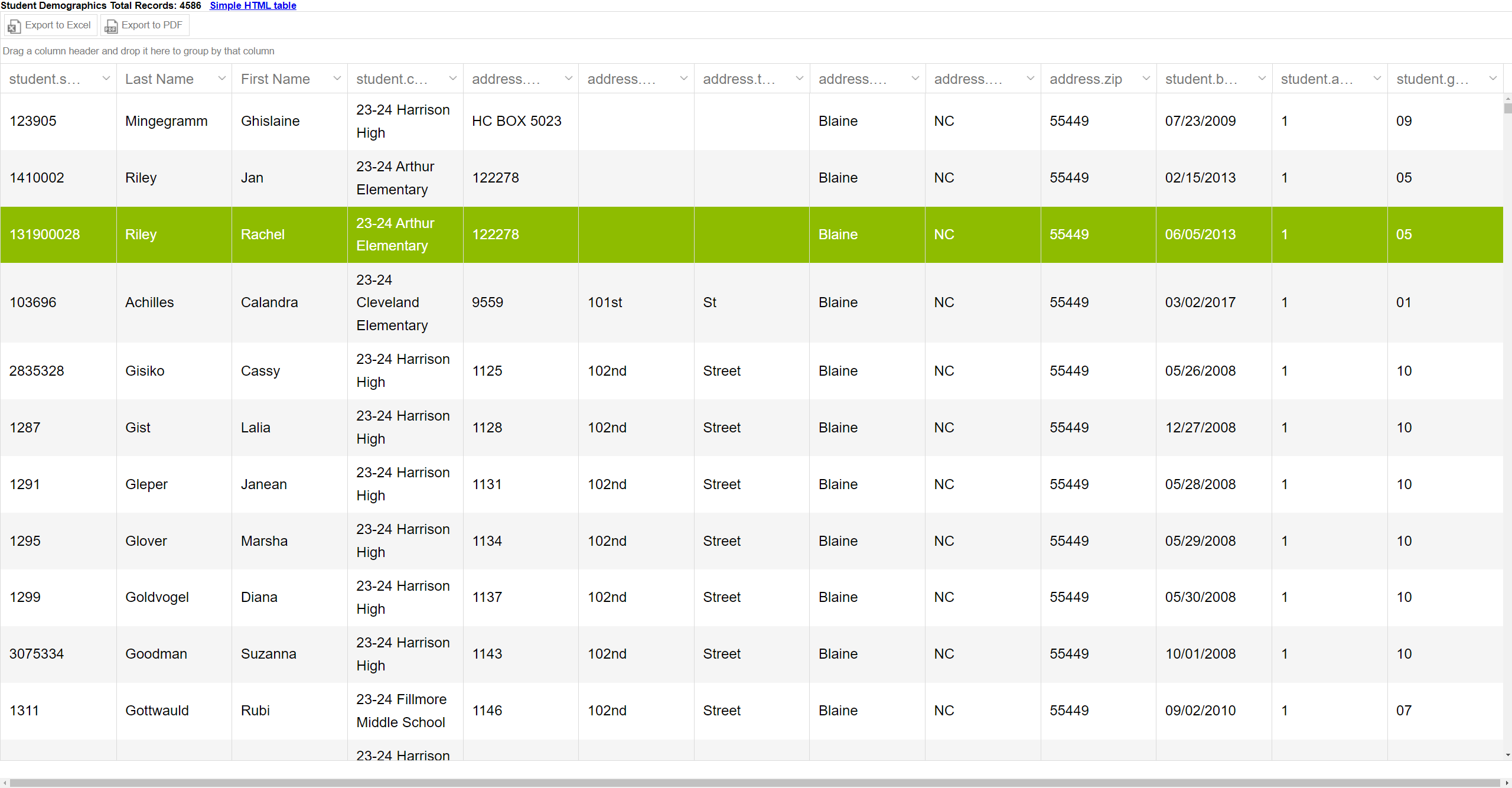Click the scroll down arrow of vertical scrollbar
The image size is (1512, 788).
[1507, 755]
